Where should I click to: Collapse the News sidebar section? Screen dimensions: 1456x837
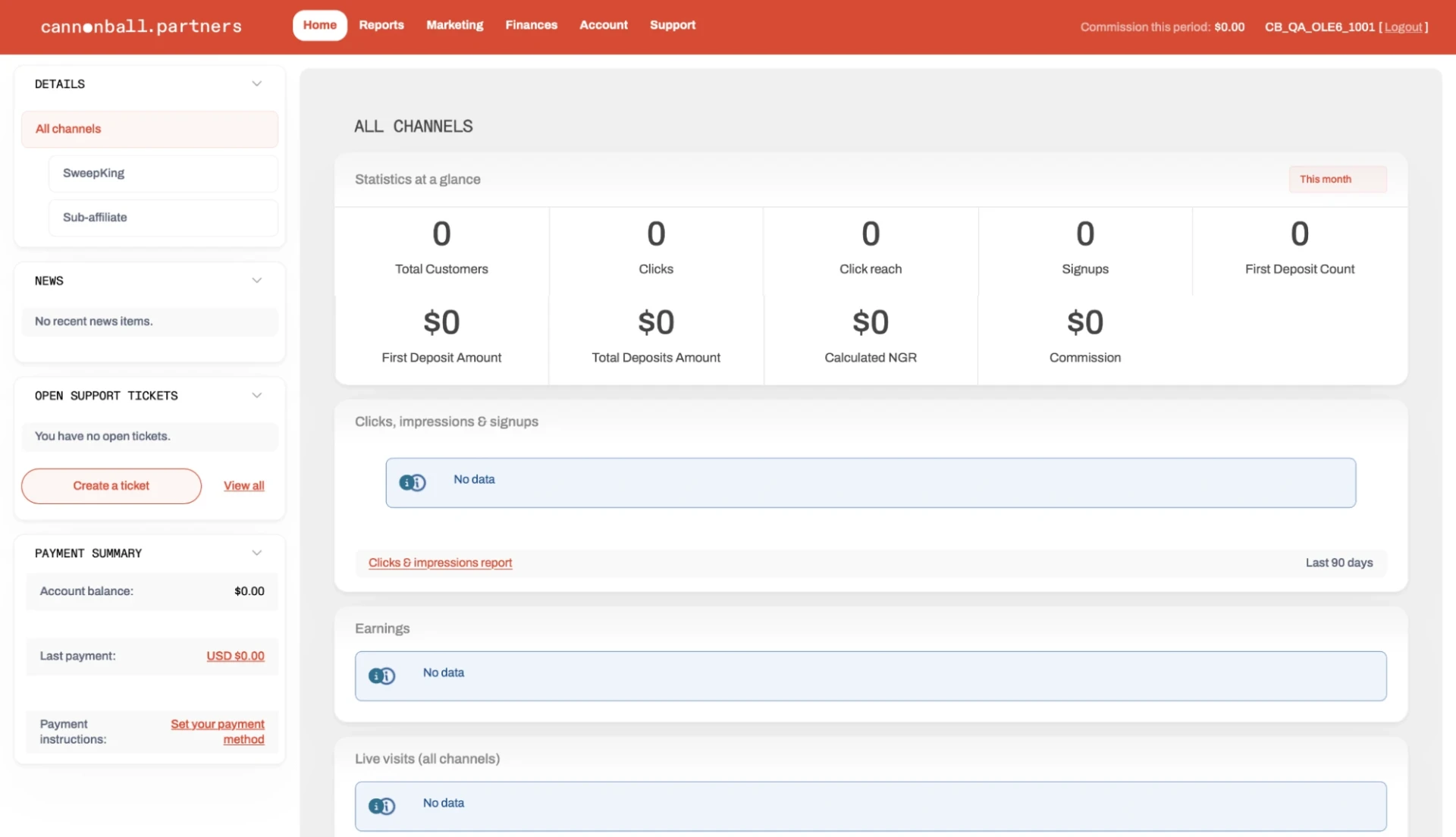coord(256,281)
